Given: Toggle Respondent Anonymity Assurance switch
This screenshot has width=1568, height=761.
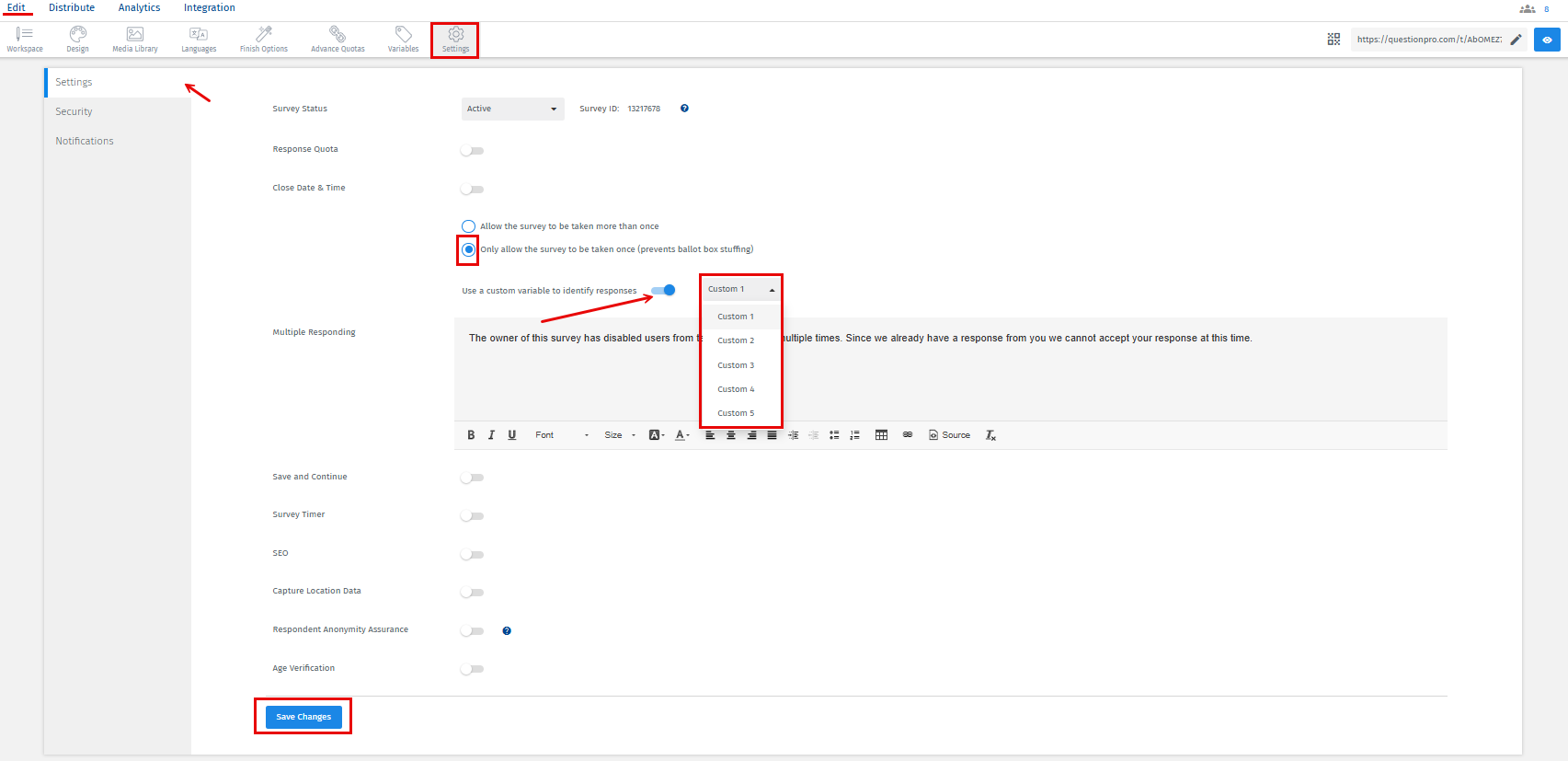Looking at the screenshot, I should coord(472,631).
